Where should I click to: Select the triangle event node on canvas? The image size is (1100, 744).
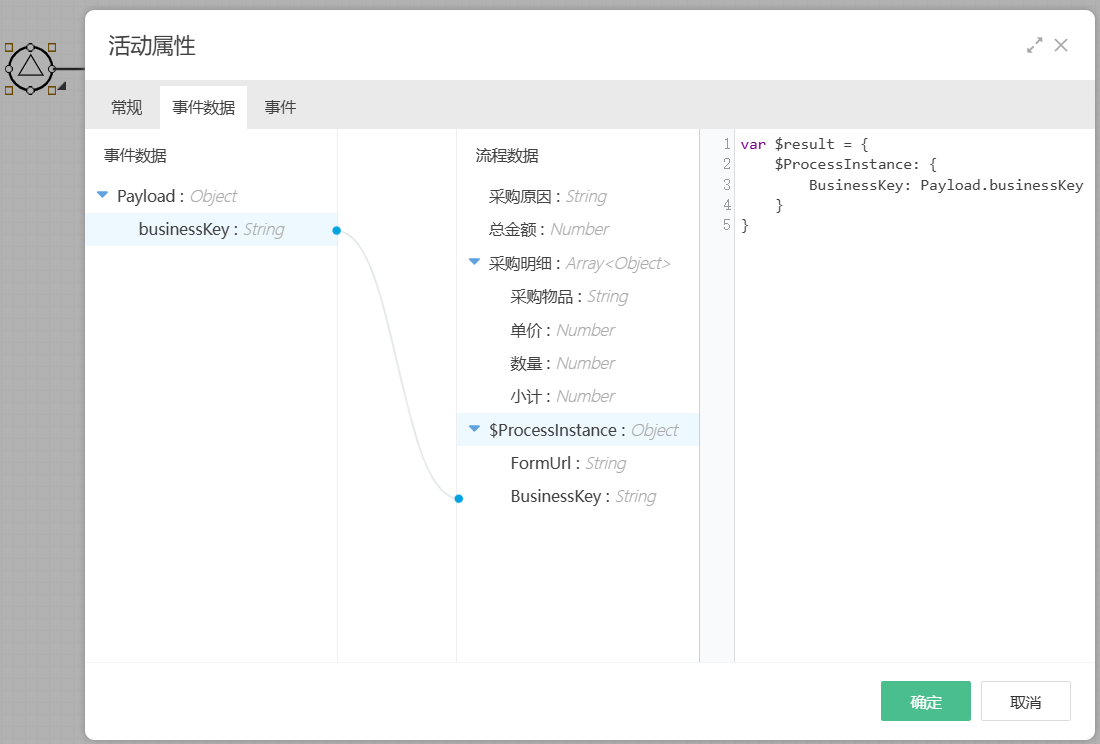(x=30, y=68)
